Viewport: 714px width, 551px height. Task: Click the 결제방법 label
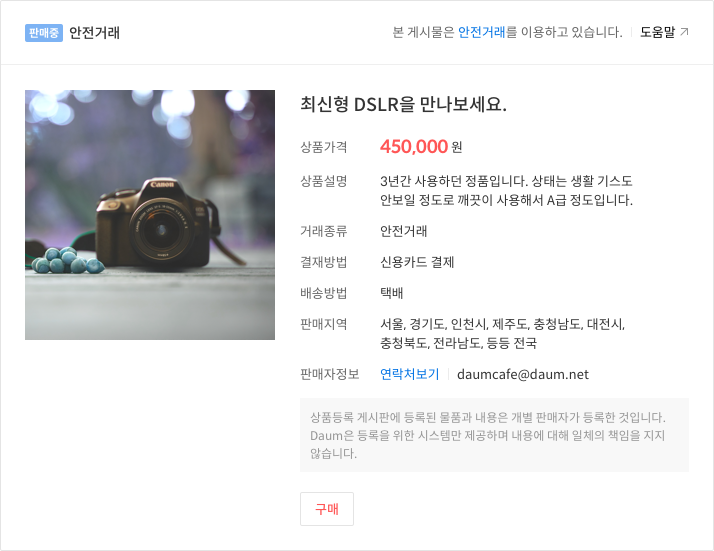(x=323, y=262)
